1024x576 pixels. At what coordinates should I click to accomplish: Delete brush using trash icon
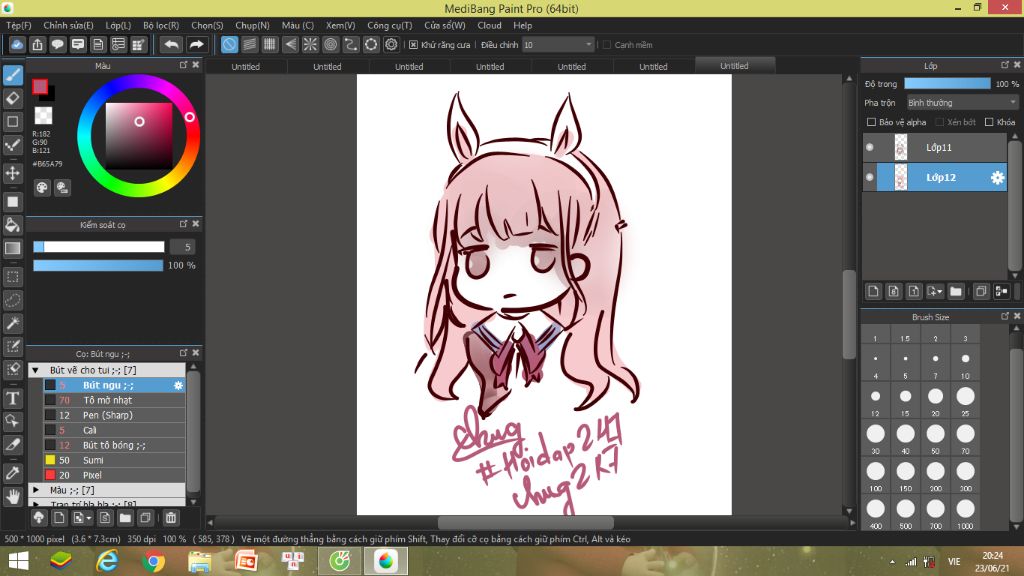[x=170, y=518]
